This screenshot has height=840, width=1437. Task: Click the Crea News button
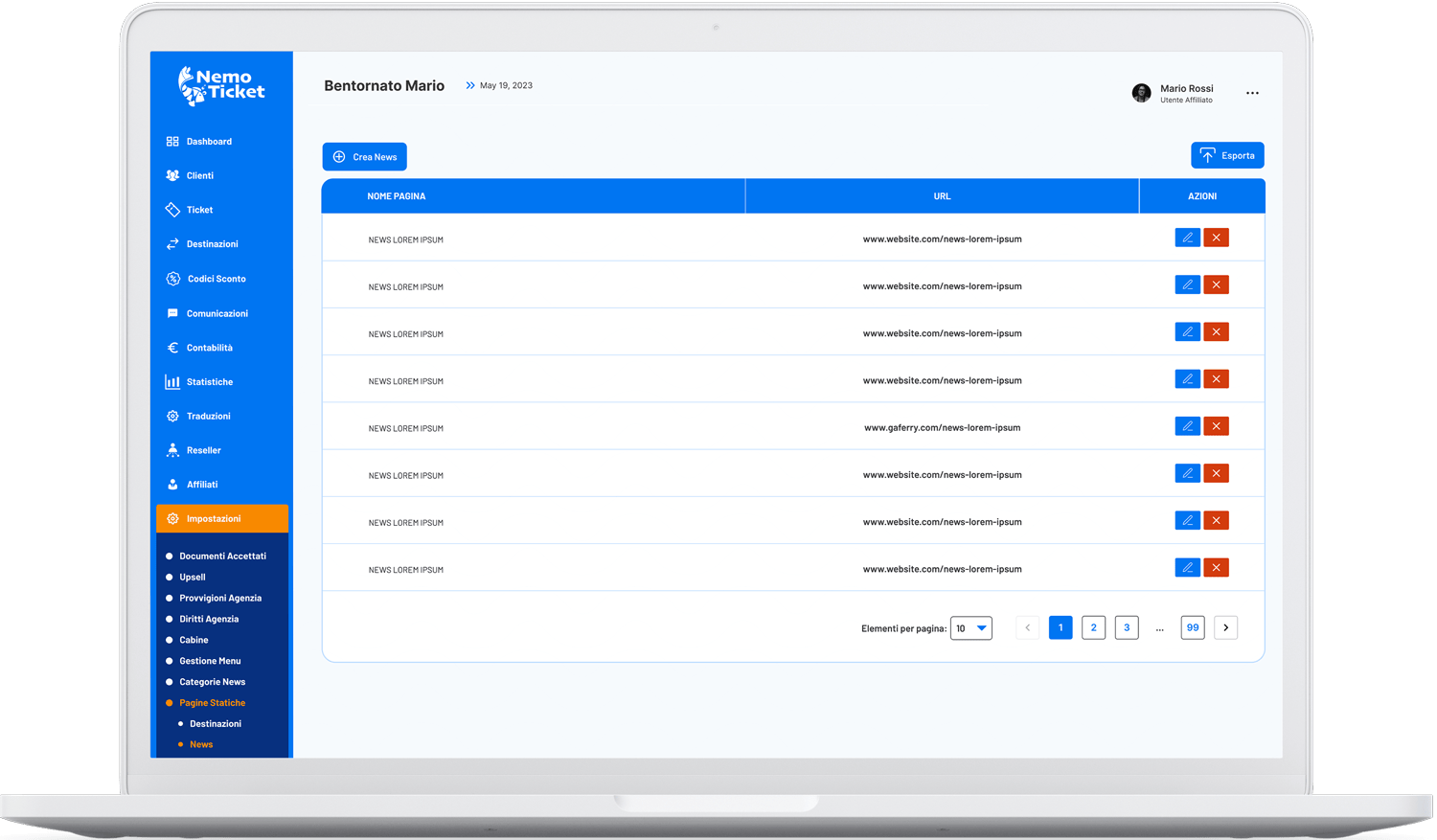pos(364,157)
